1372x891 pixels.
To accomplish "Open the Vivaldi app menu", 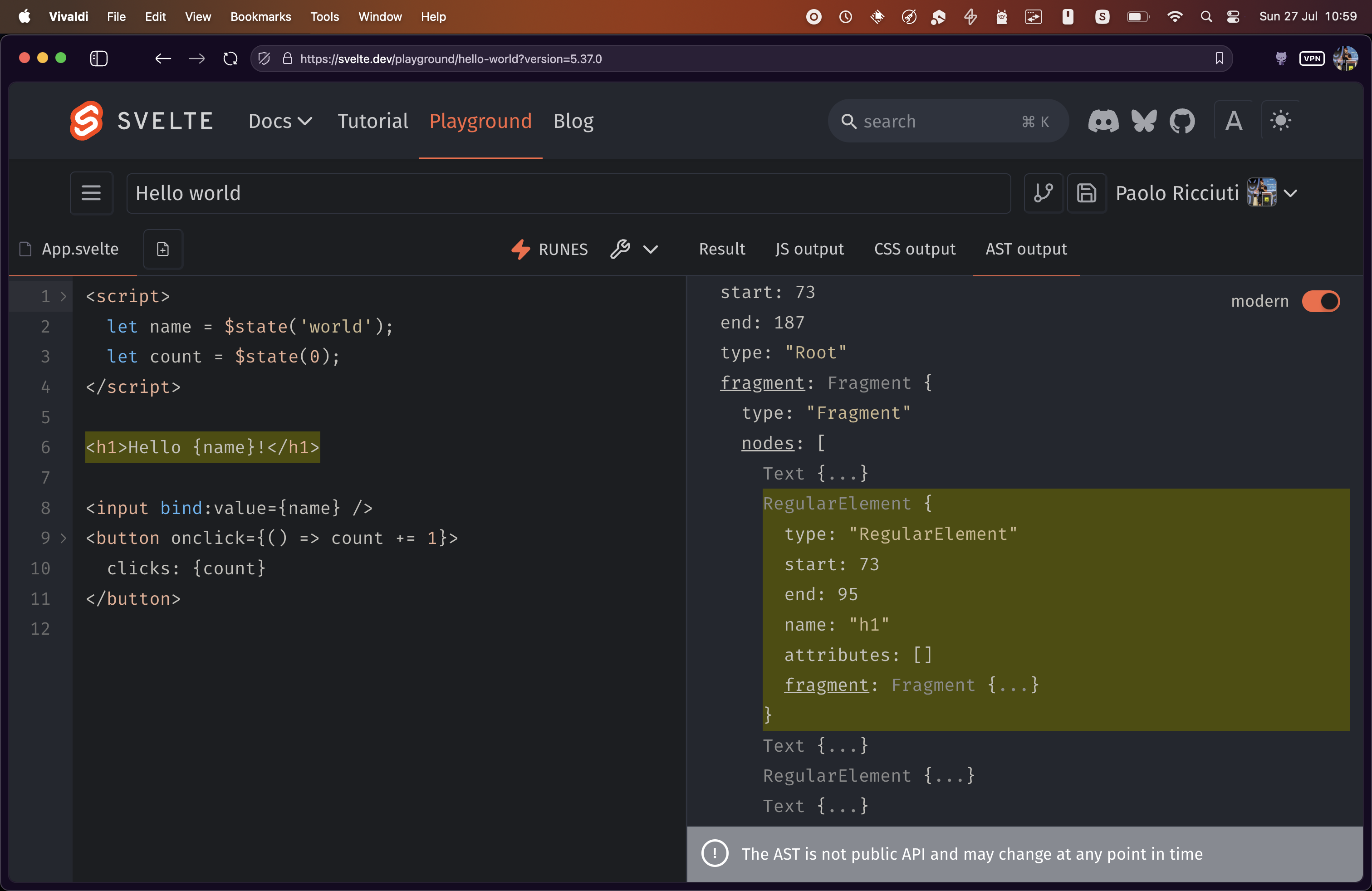I will (x=68, y=17).
